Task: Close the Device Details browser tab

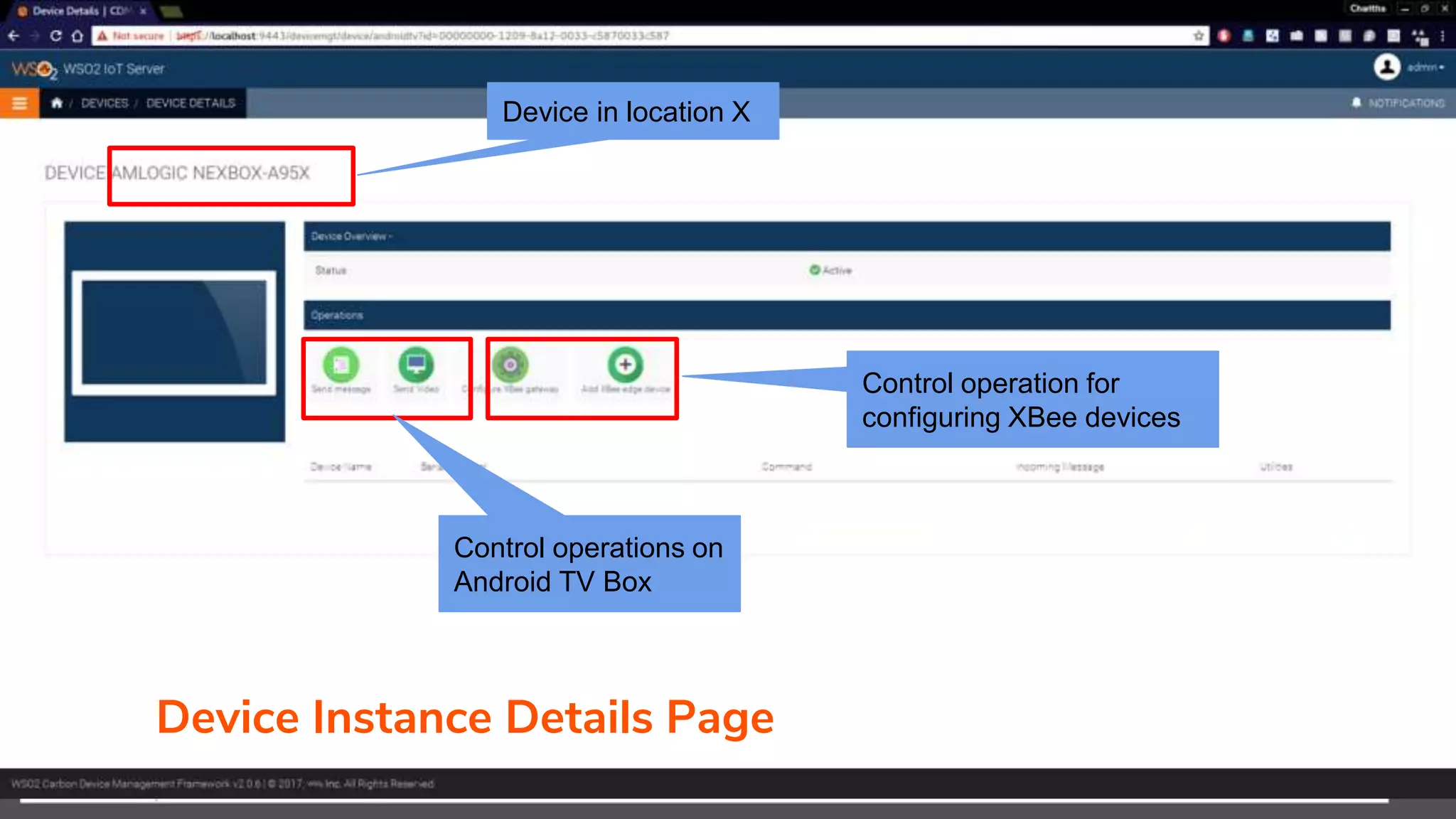Action: (x=143, y=11)
